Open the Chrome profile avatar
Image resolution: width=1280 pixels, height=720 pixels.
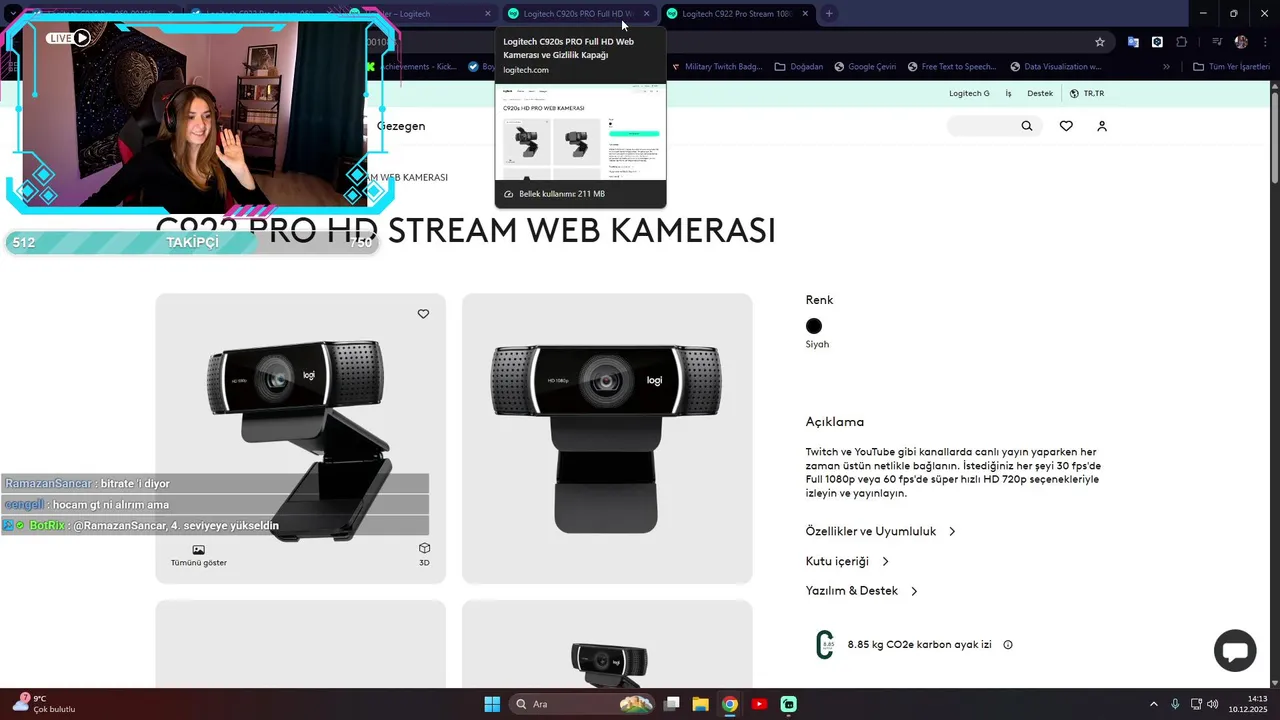click(1241, 42)
